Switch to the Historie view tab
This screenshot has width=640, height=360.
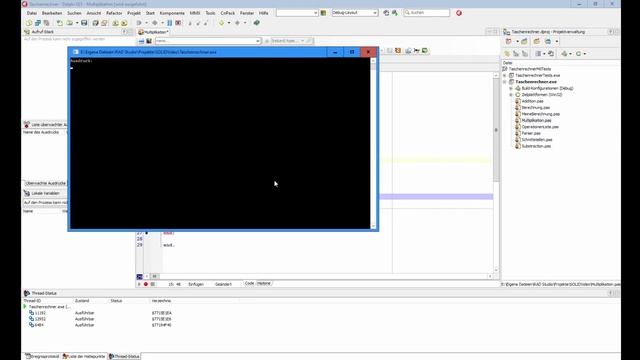click(x=264, y=283)
